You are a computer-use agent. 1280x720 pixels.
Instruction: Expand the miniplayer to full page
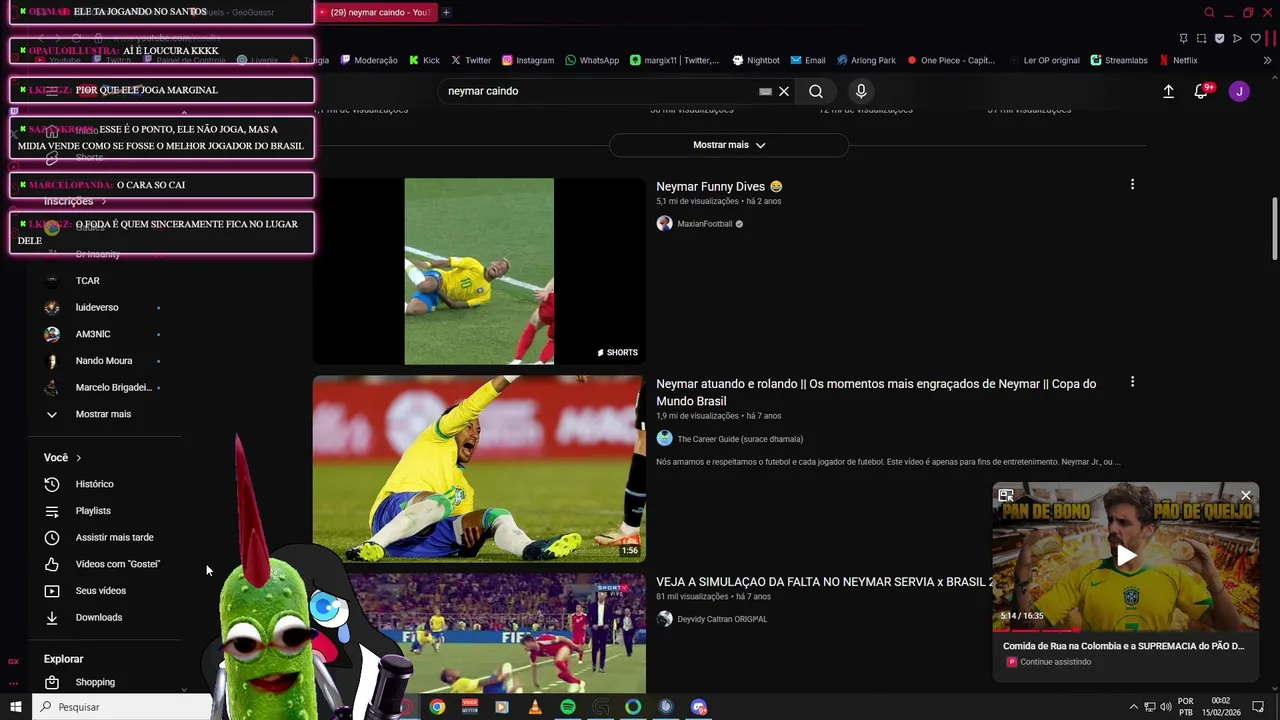tap(1006, 495)
